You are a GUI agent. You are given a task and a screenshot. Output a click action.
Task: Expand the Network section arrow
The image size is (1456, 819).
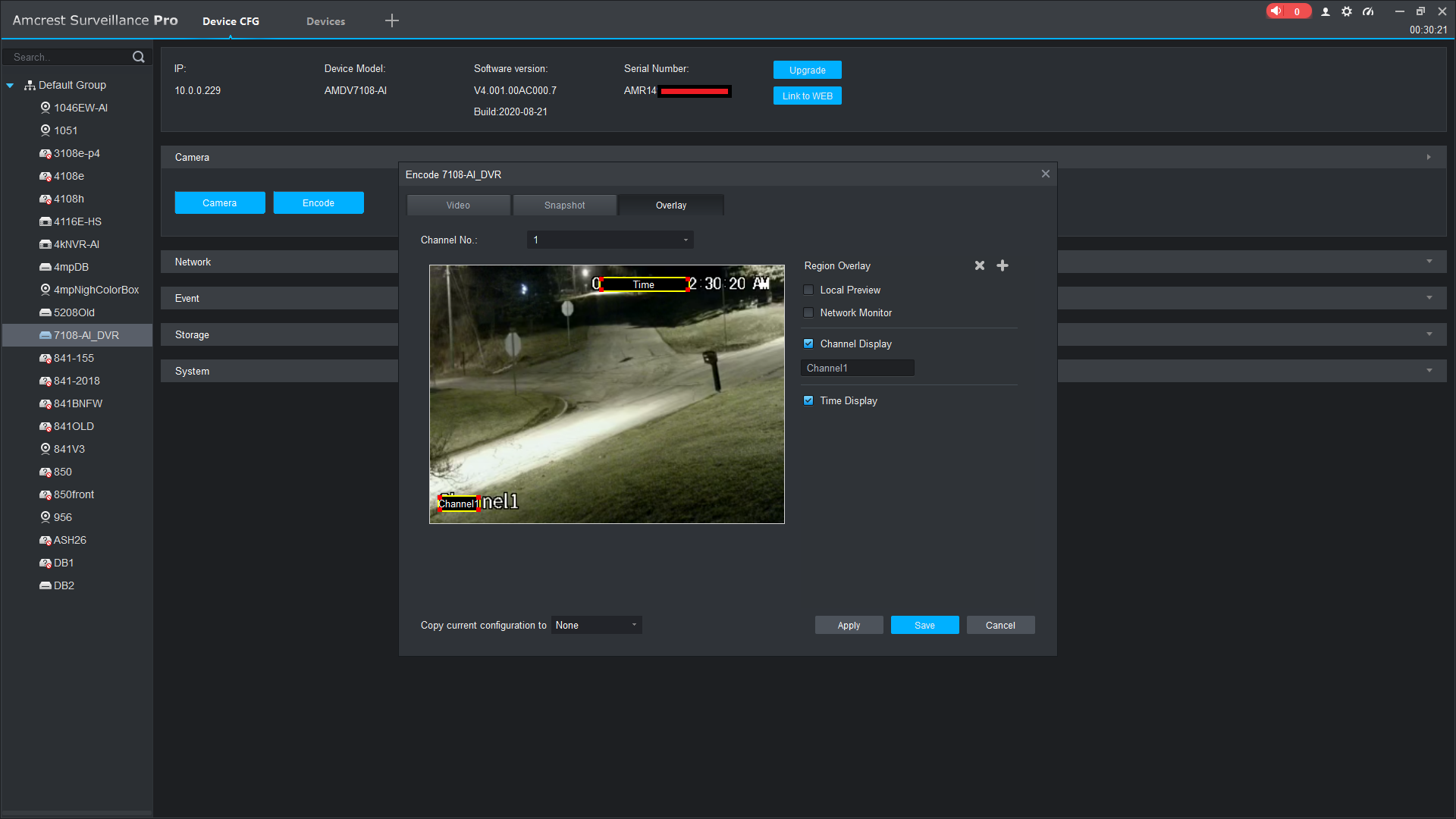click(1429, 262)
